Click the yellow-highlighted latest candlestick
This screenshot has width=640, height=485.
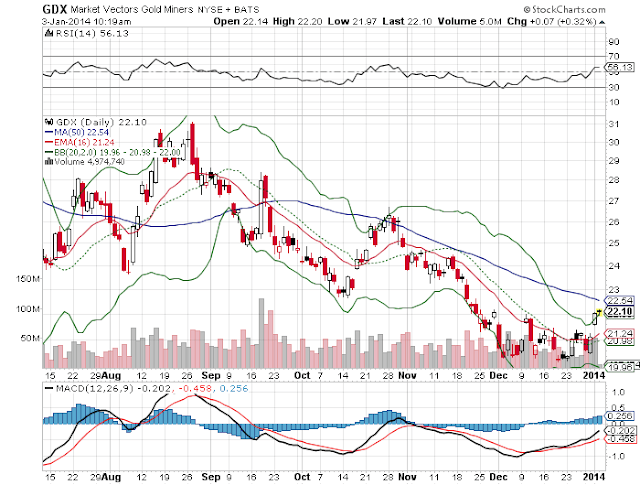click(599, 312)
